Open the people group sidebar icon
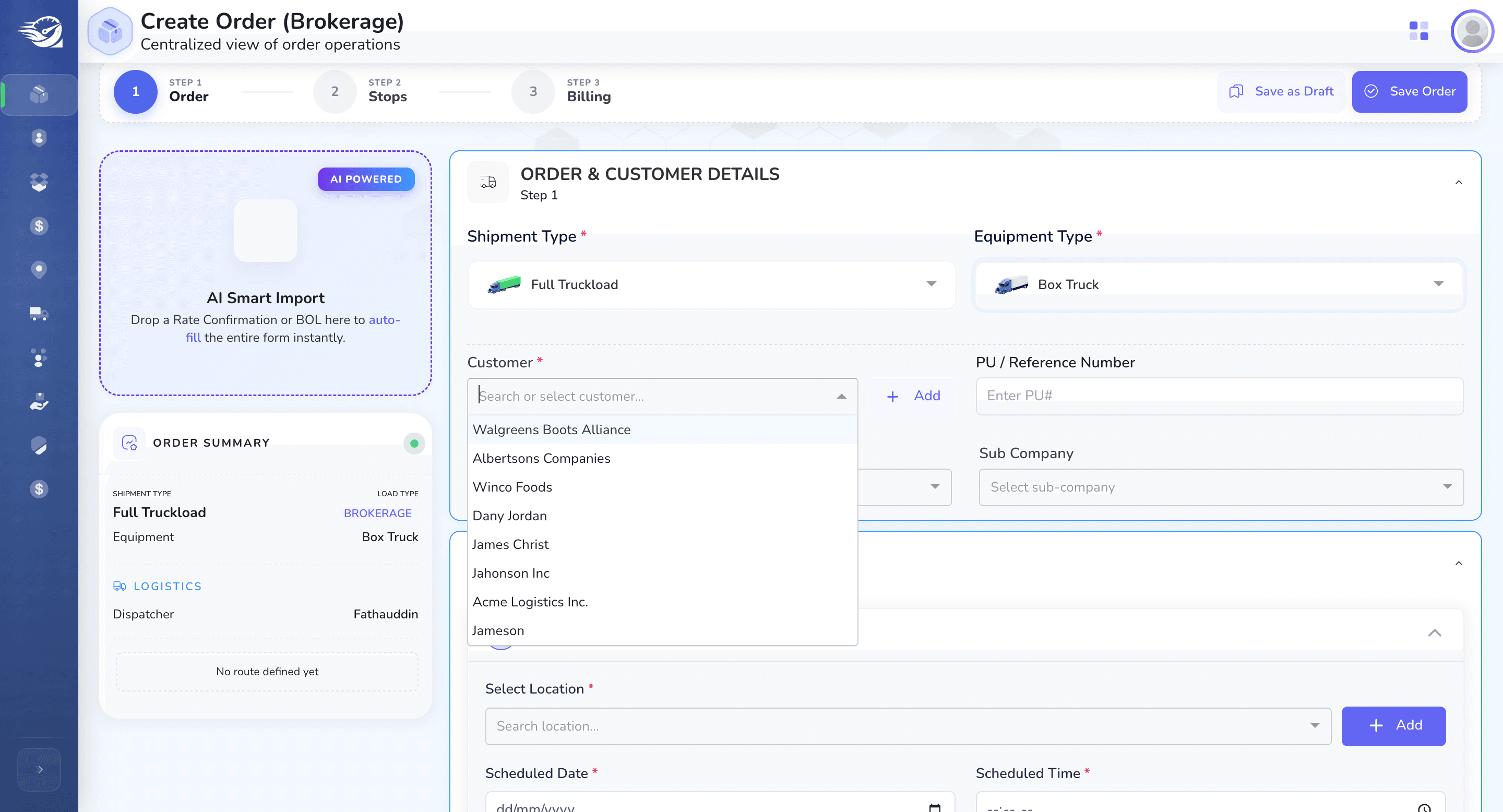This screenshot has height=812, width=1503. [39, 357]
